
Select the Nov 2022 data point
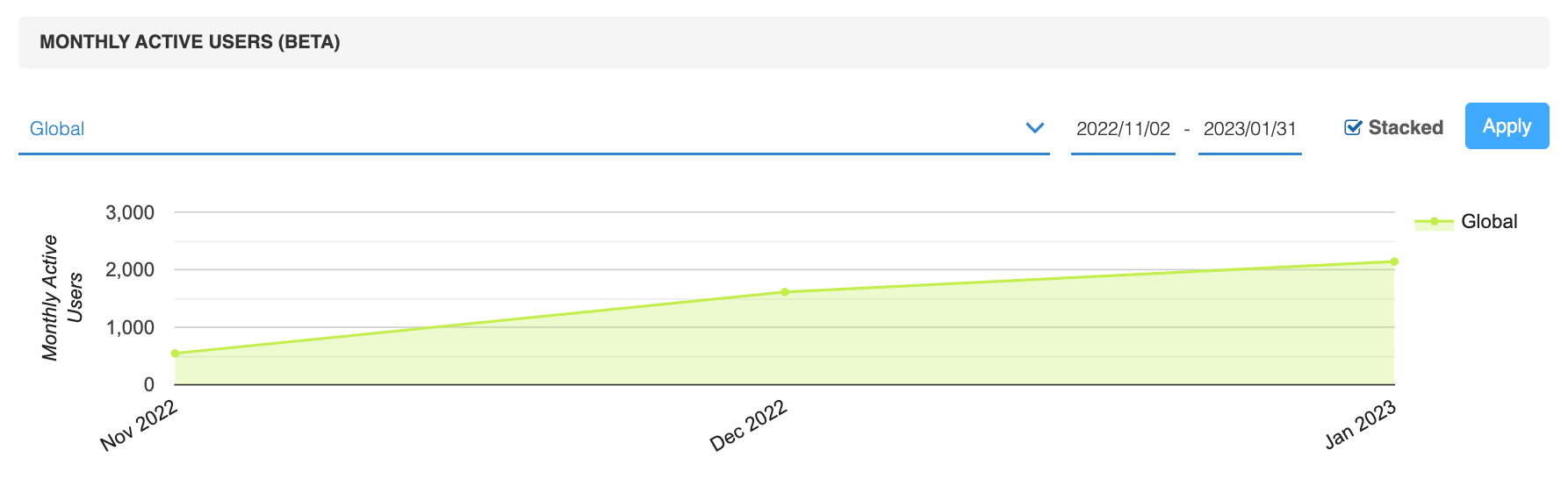[176, 354]
